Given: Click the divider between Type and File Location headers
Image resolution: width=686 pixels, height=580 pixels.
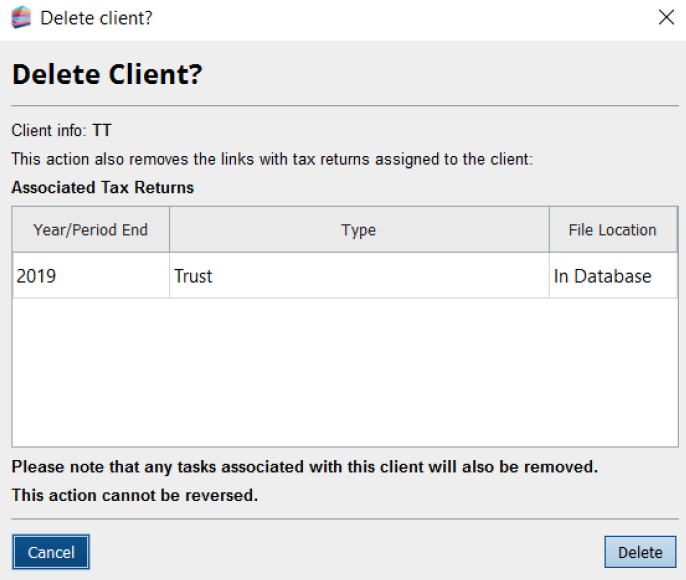Looking at the screenshot, I should 549,230.
